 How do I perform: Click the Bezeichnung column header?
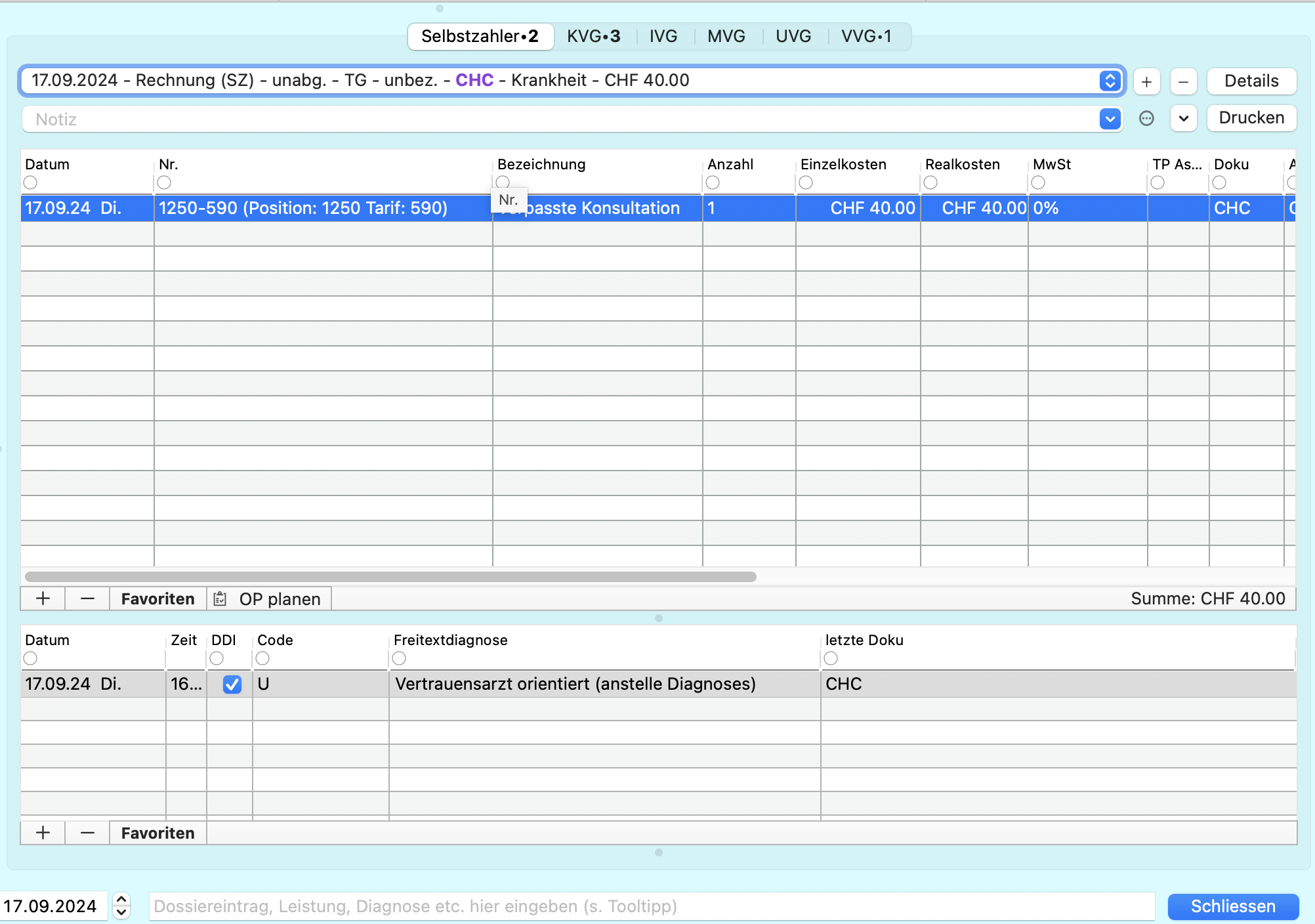click(541, 164)
